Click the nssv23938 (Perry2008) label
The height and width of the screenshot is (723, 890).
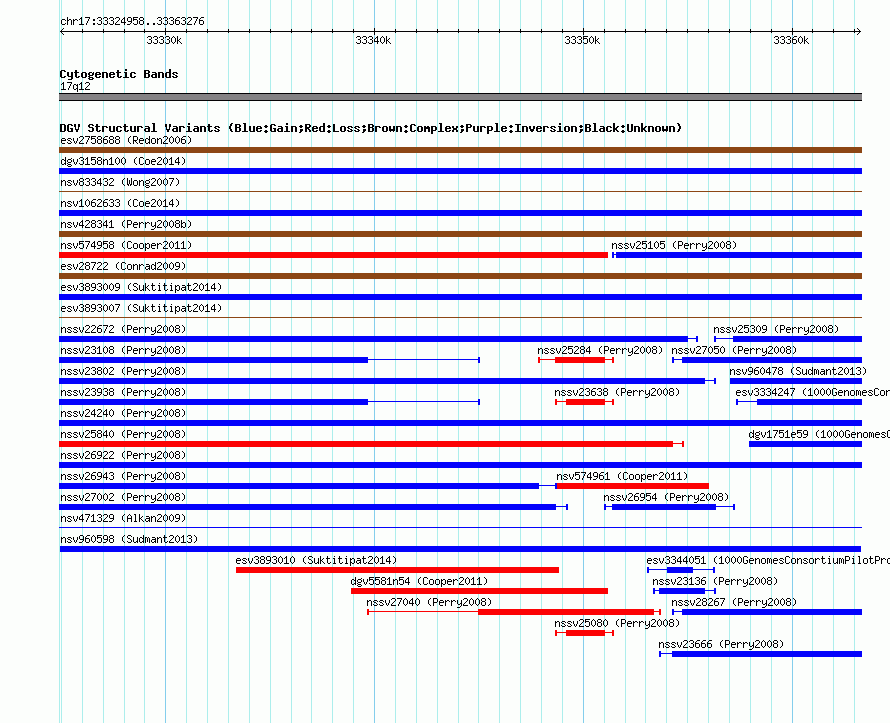tap(123, 392)
